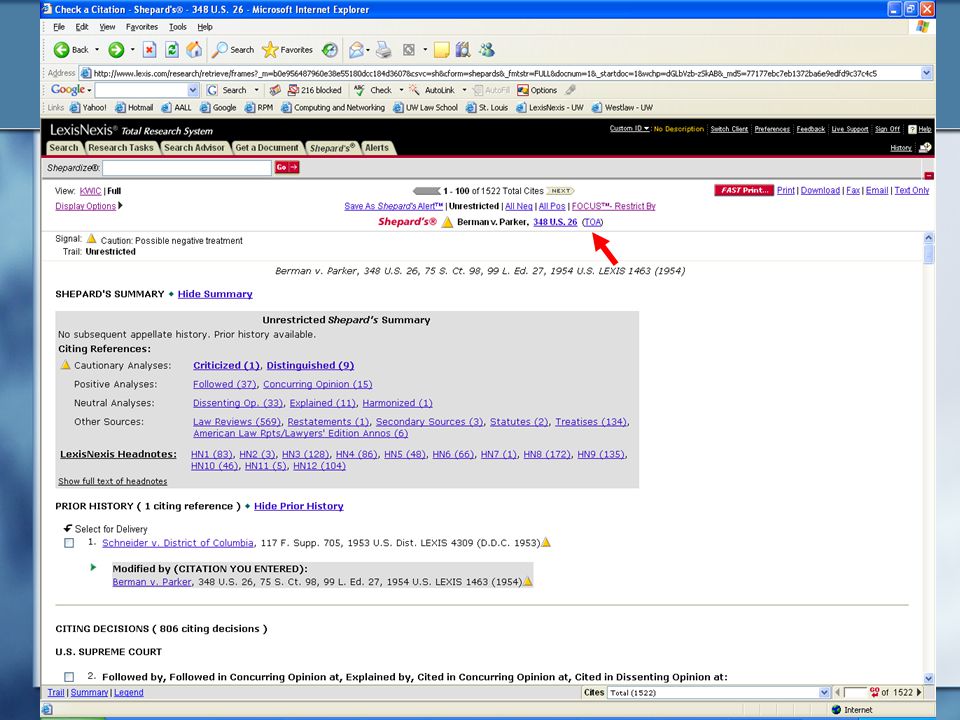Switch to the Alerts tab

(x=377, y=148)
